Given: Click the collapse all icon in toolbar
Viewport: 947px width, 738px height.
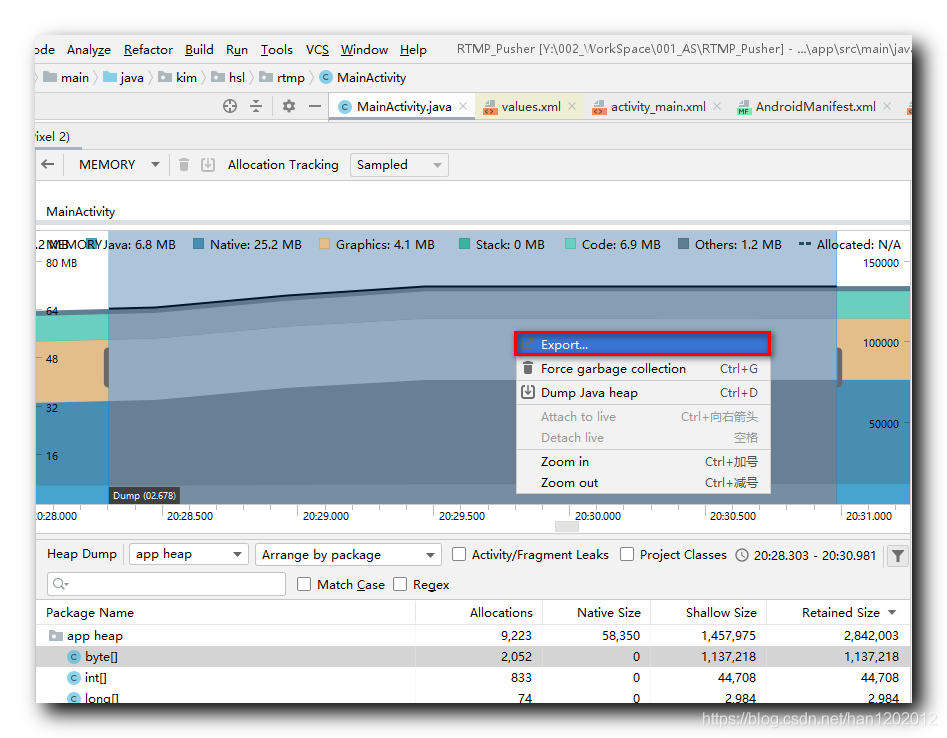Looking at the screenshot, I should coord(256,106).
